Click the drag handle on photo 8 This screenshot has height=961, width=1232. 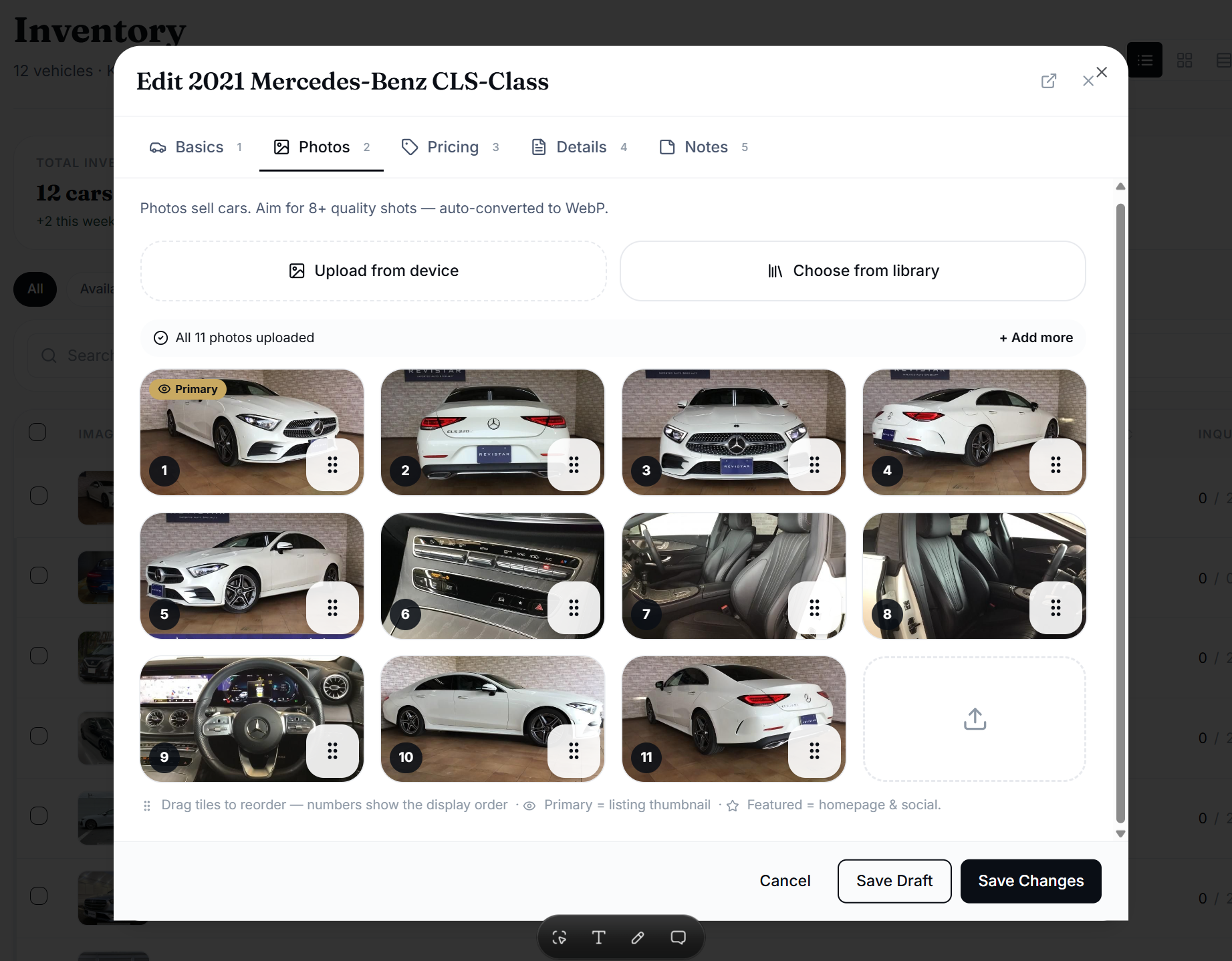(x=1056, y=607)
